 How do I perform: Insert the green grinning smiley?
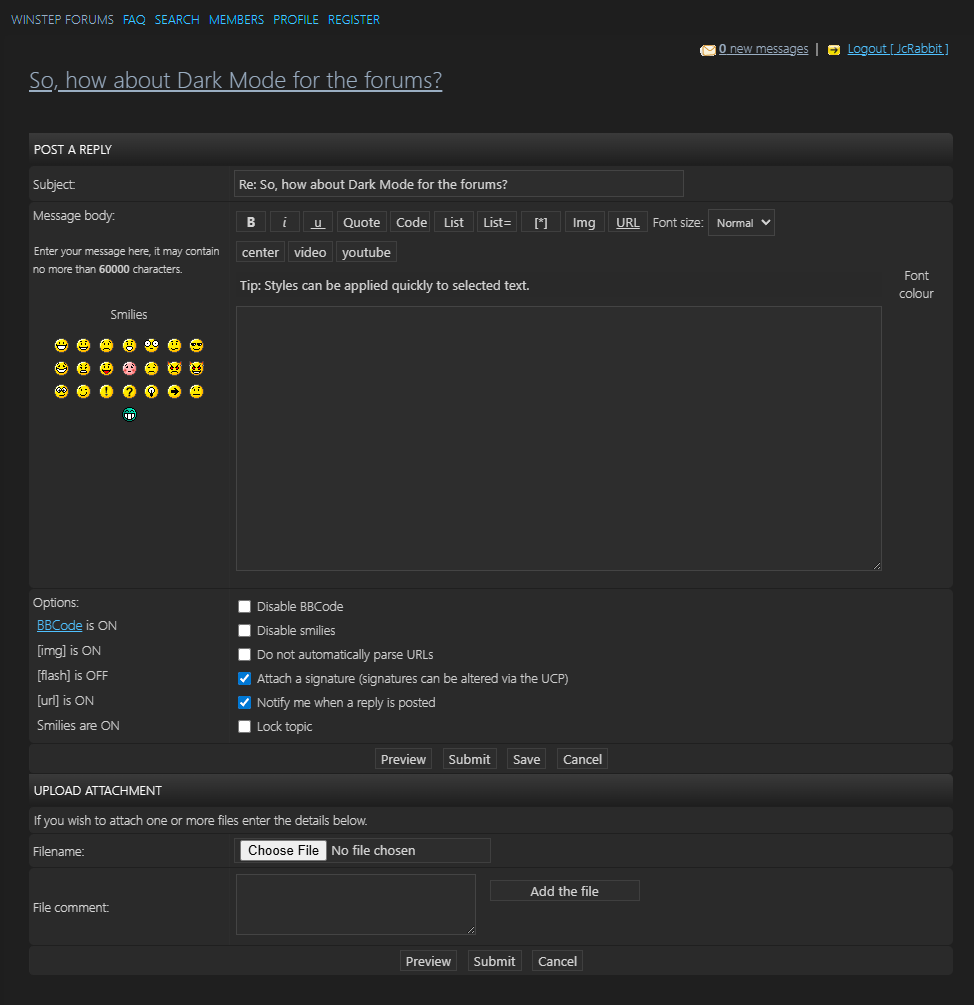pyautogui.click(x=129, y=414)
